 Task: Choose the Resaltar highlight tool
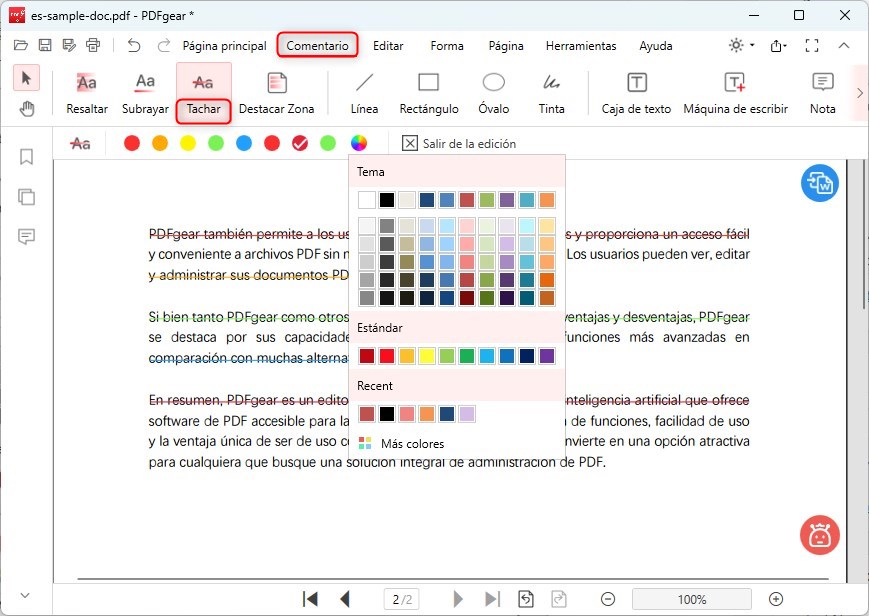tap(87, 93)
